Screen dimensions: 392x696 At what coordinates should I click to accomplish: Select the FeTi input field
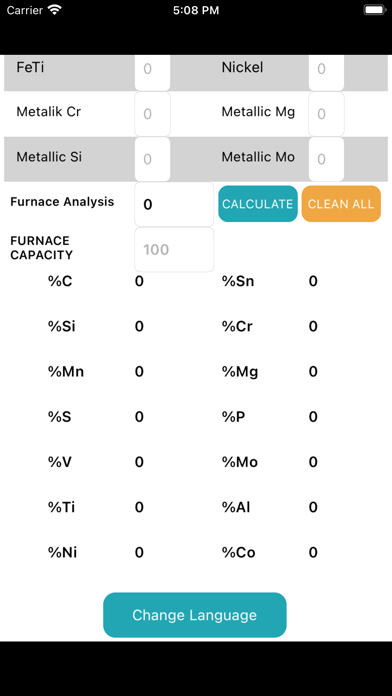[152, 71]
